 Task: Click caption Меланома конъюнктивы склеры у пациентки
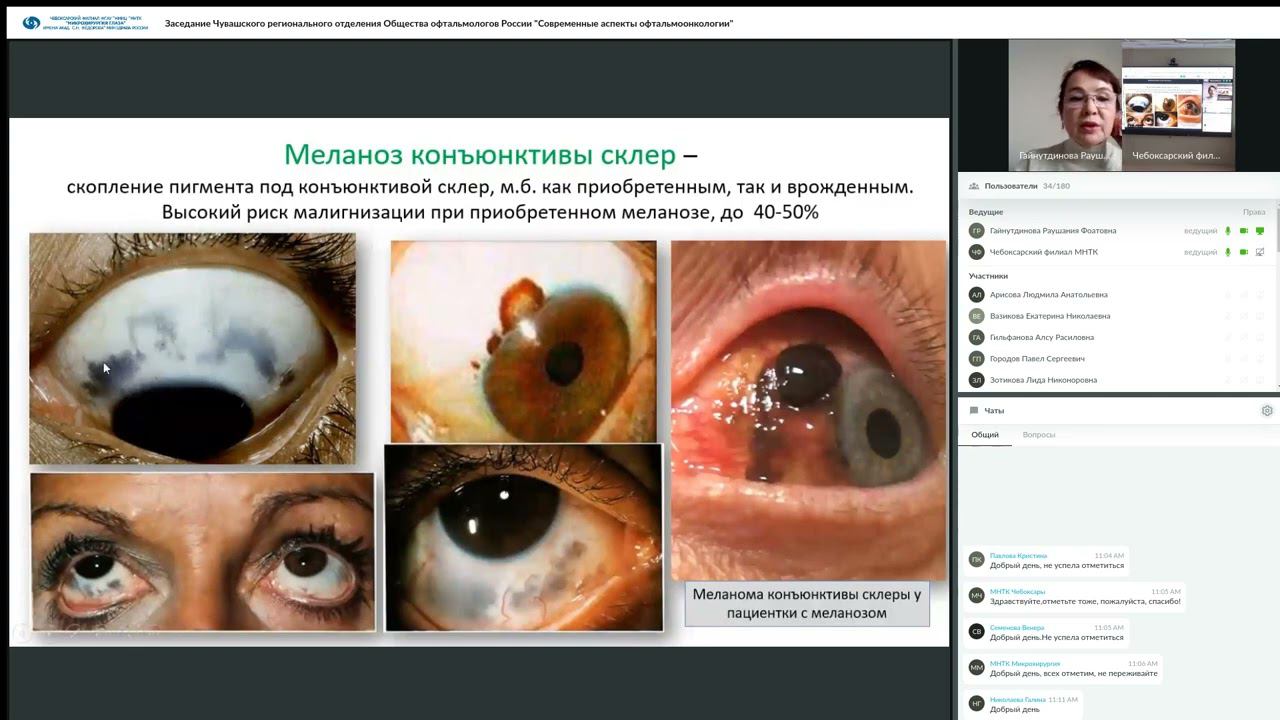tap(807, 604)
